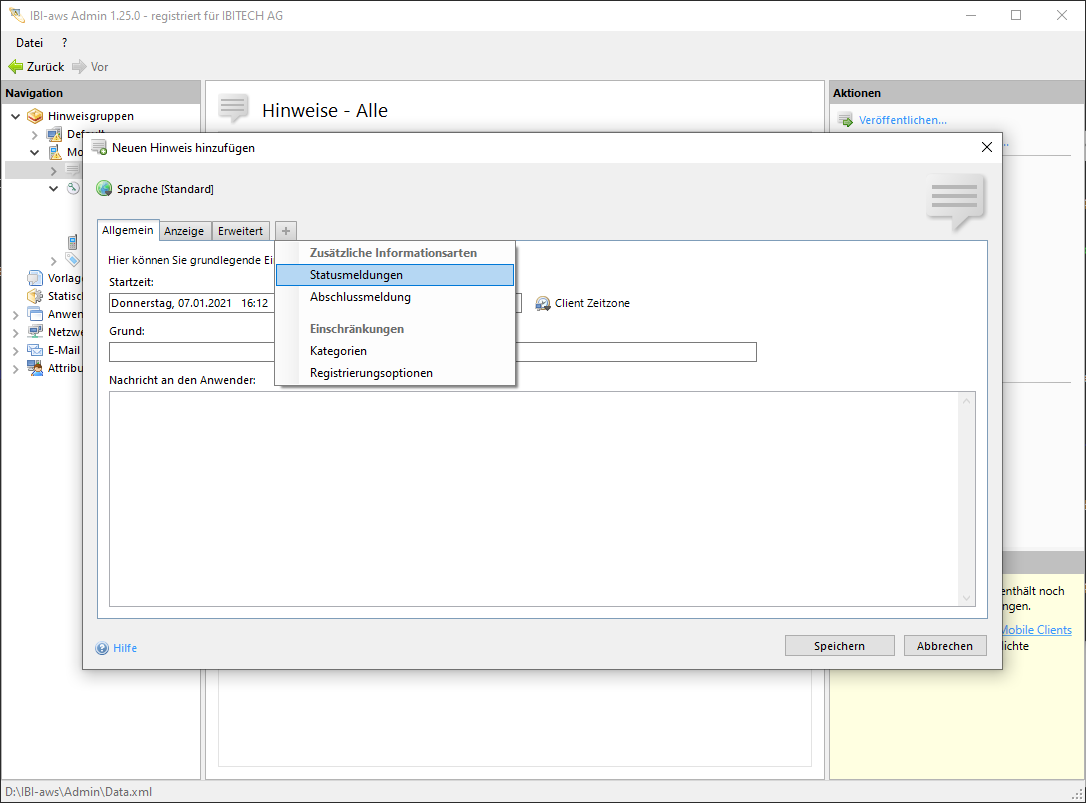Viewport: 1086px width, 803px height.
Task: Switch to the Anzeige tab
Action: pyautogui.click(x=184, y=231)
